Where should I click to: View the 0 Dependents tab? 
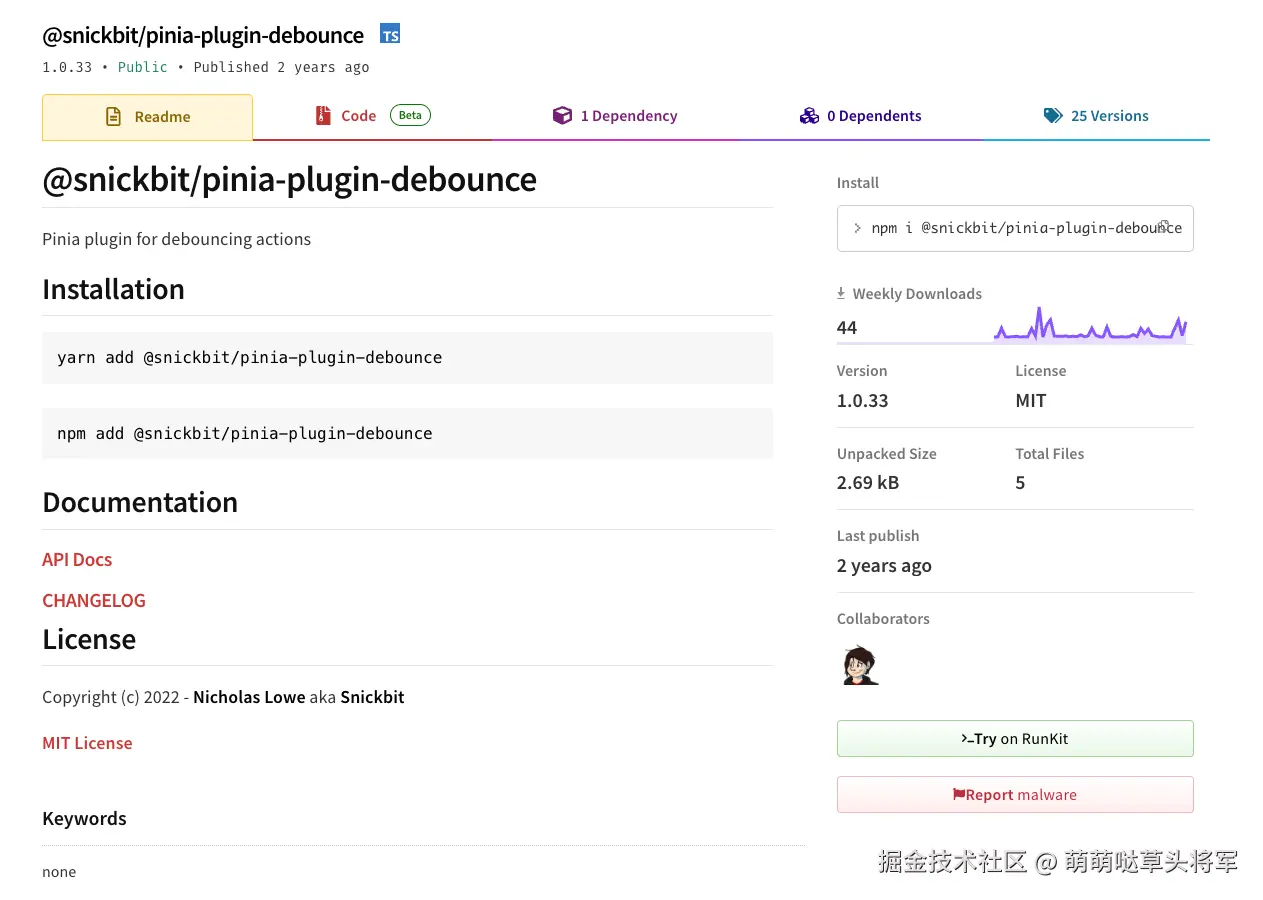coord(874,115)
